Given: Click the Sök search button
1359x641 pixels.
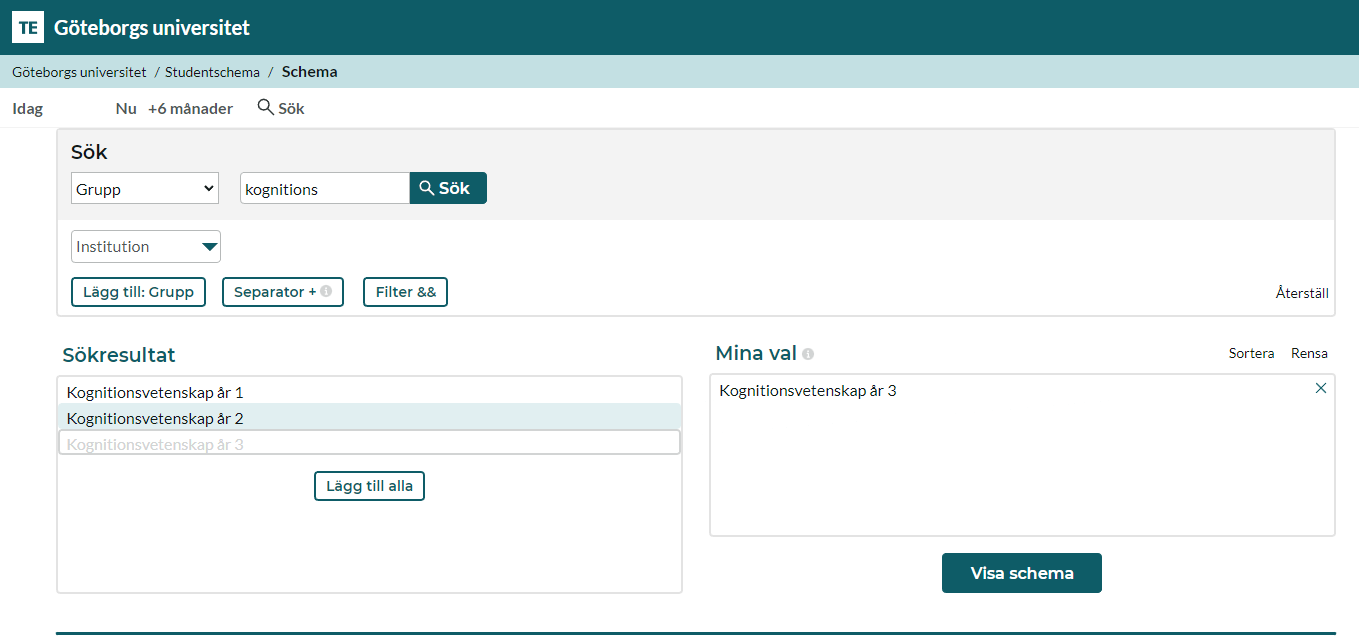Looking at the screenshot, I should (448, 188).
